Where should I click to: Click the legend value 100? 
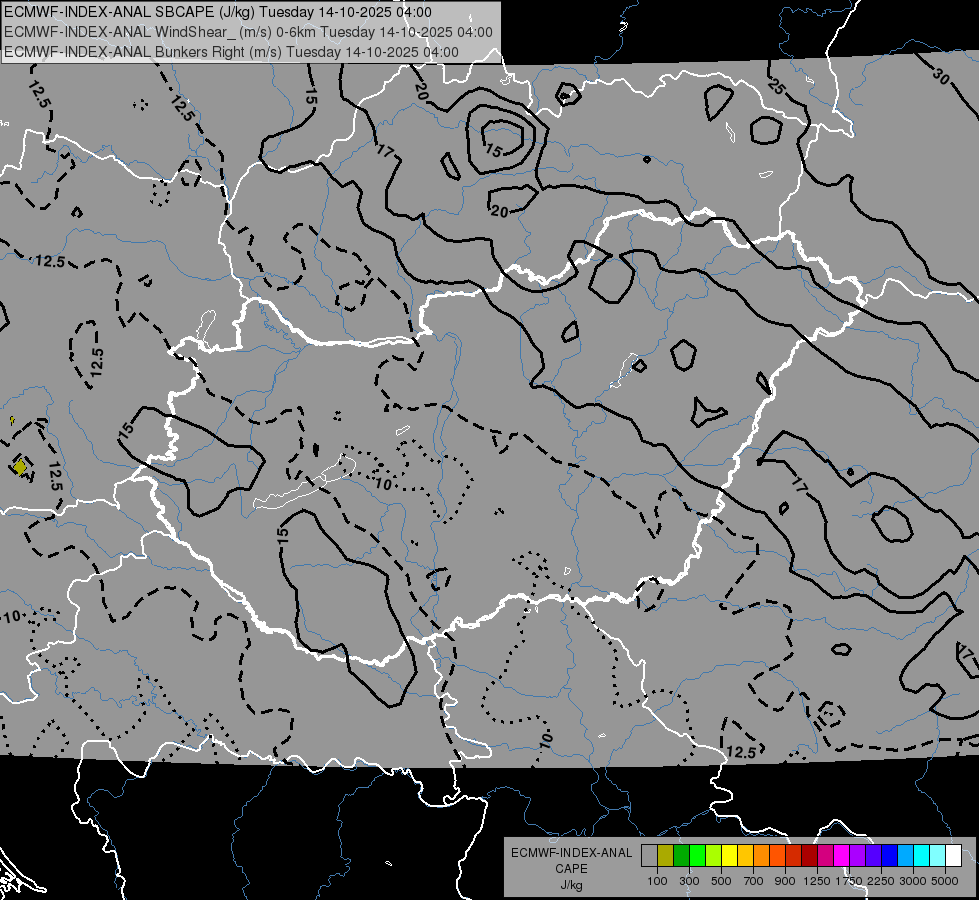click(x=657, y=881)
